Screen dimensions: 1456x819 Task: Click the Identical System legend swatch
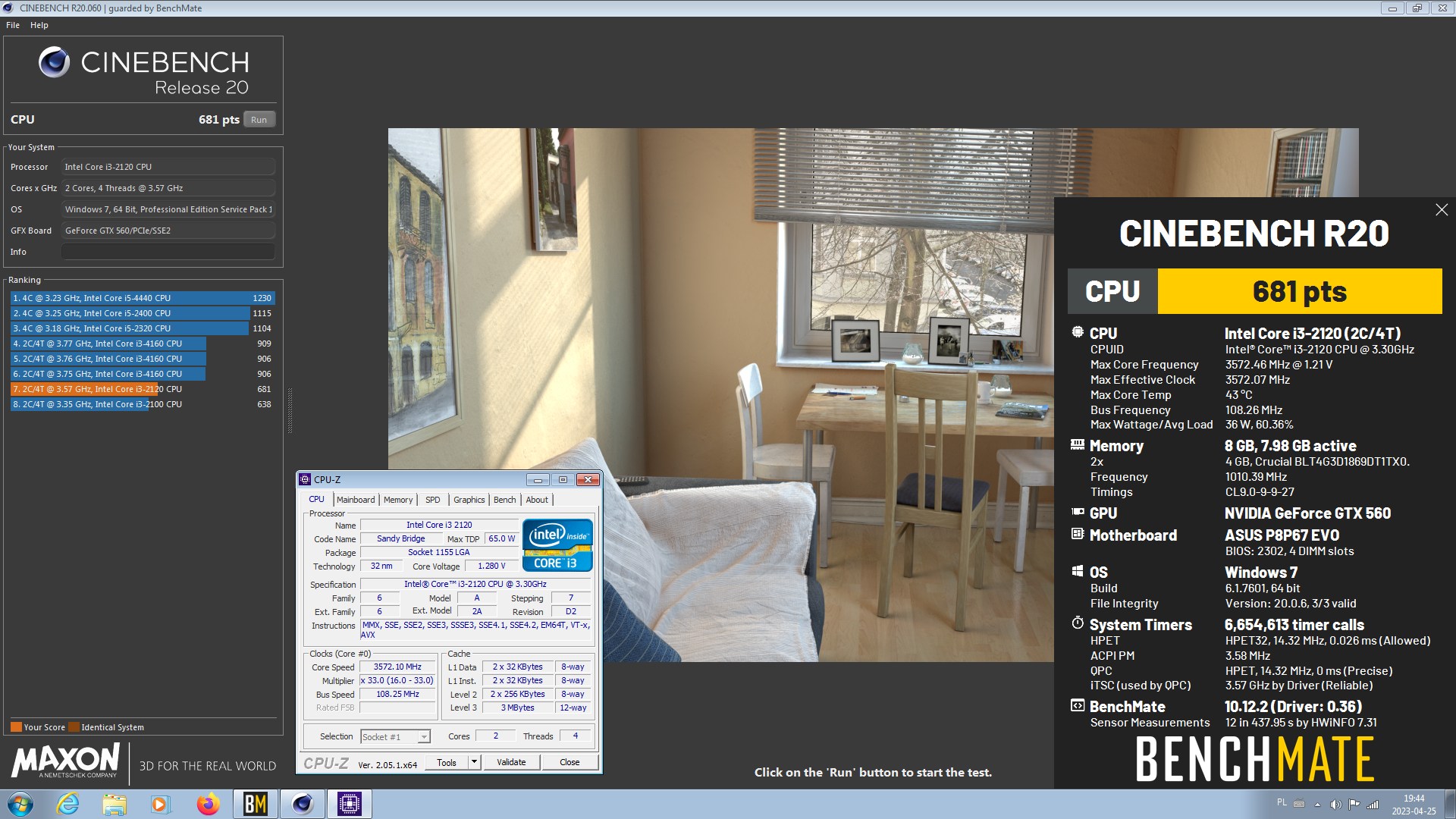click(74, 727)
